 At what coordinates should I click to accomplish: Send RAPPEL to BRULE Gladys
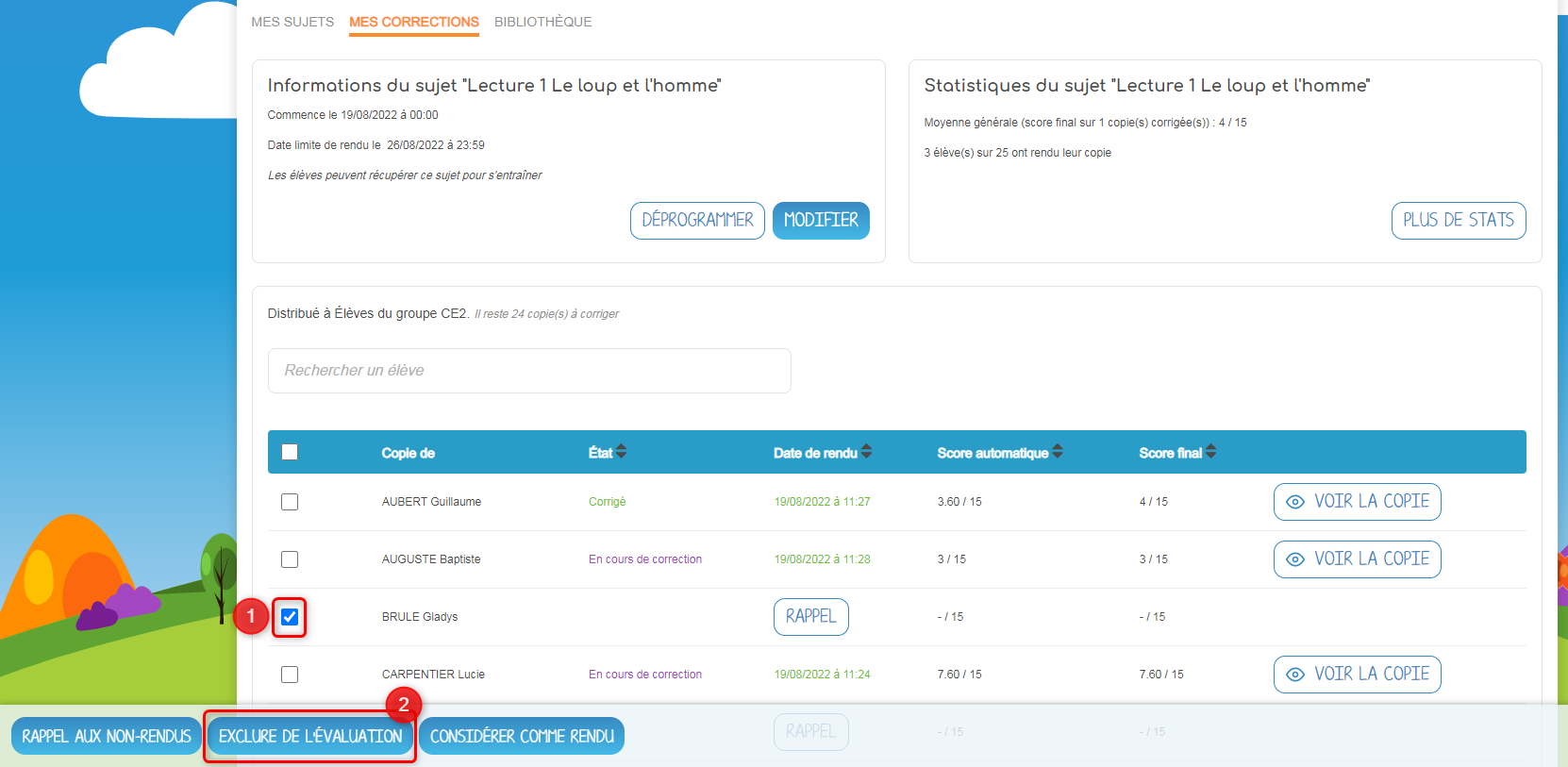point(810,617)
